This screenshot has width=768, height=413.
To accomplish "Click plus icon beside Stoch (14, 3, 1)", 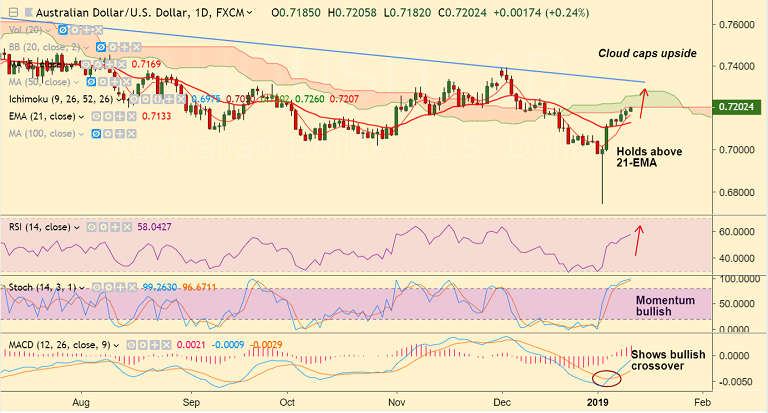I will pos(120,287).
